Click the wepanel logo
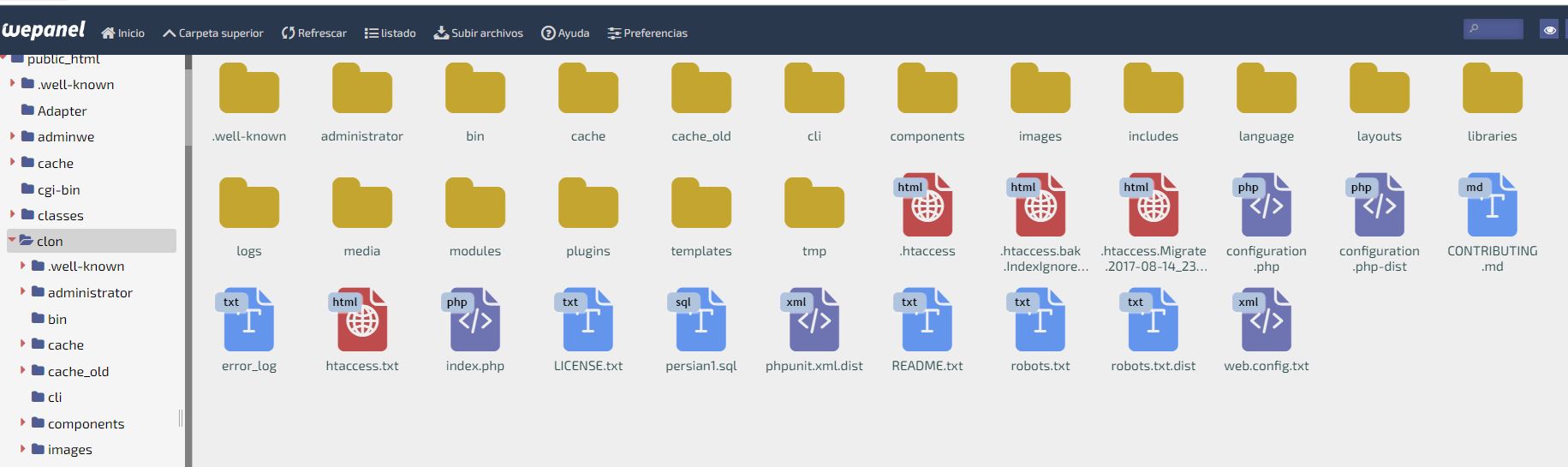The height and width of the screenshot is (467, 1568). (43, 30)
